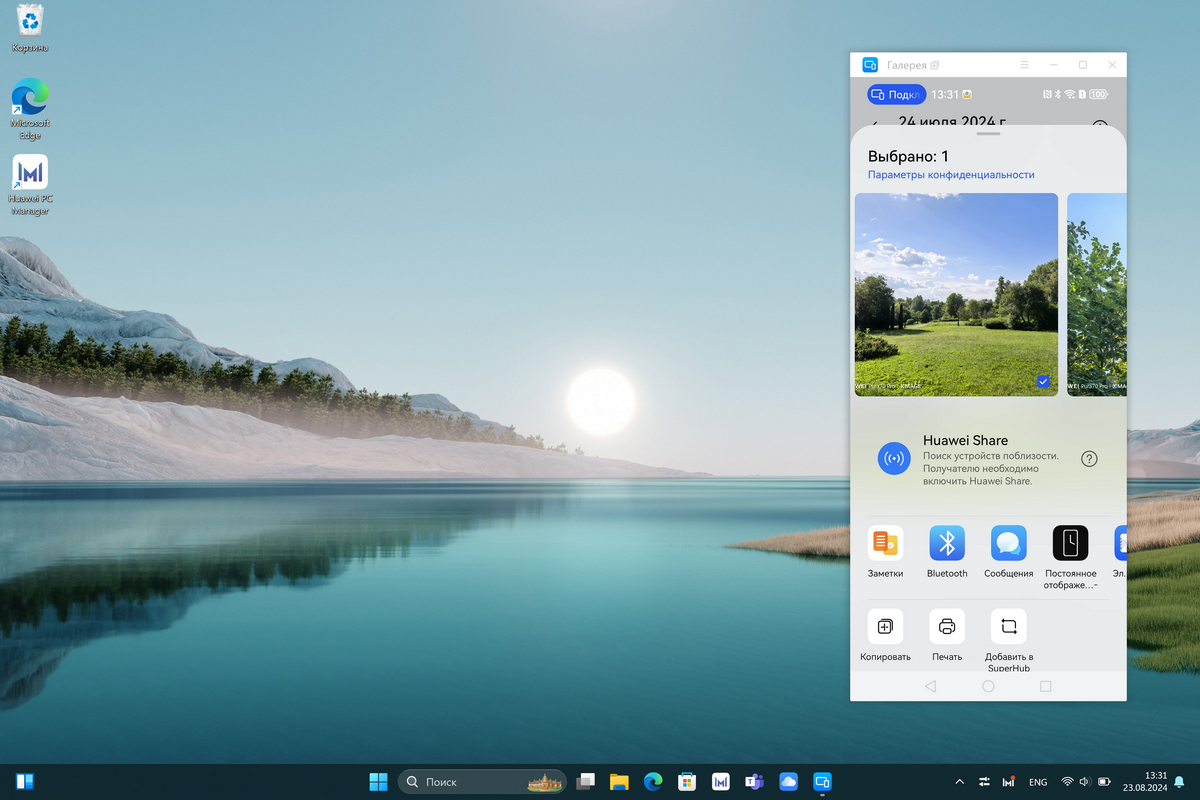The image size is (1200, 800).
Task: Open Microsoft Teams from the taskbar
Action: click(x=754, y=781)
